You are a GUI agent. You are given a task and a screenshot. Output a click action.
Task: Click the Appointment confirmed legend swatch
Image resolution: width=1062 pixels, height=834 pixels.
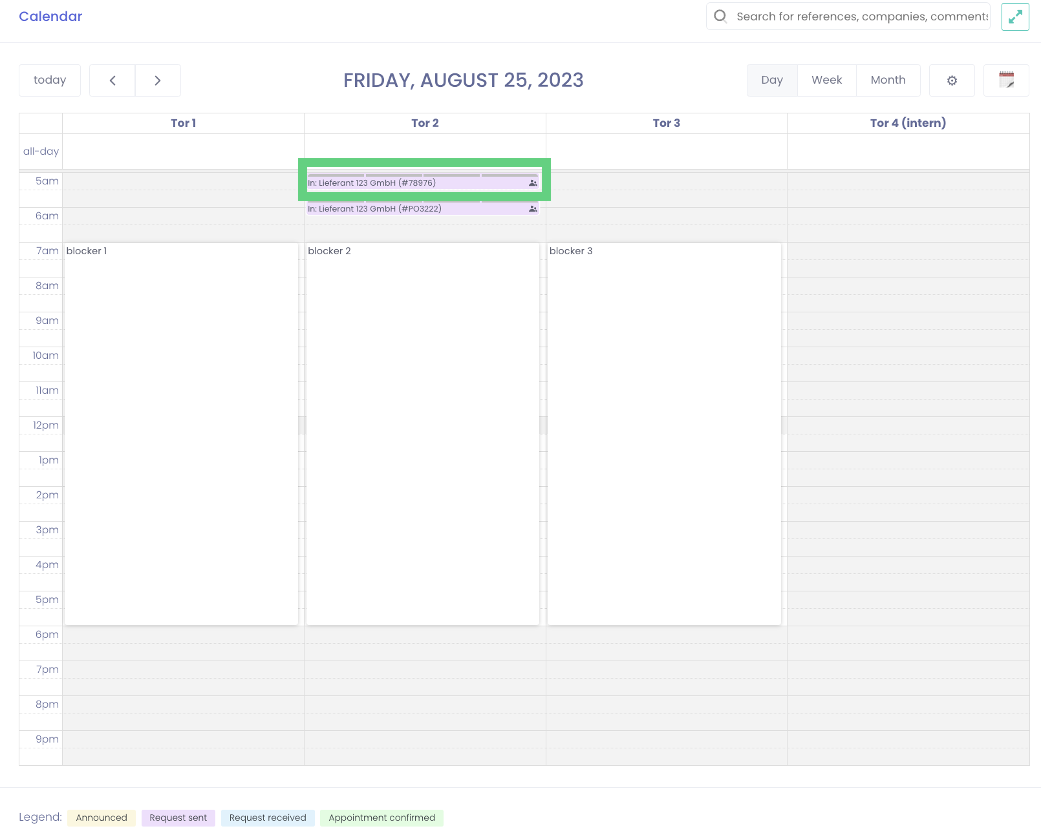382,818
